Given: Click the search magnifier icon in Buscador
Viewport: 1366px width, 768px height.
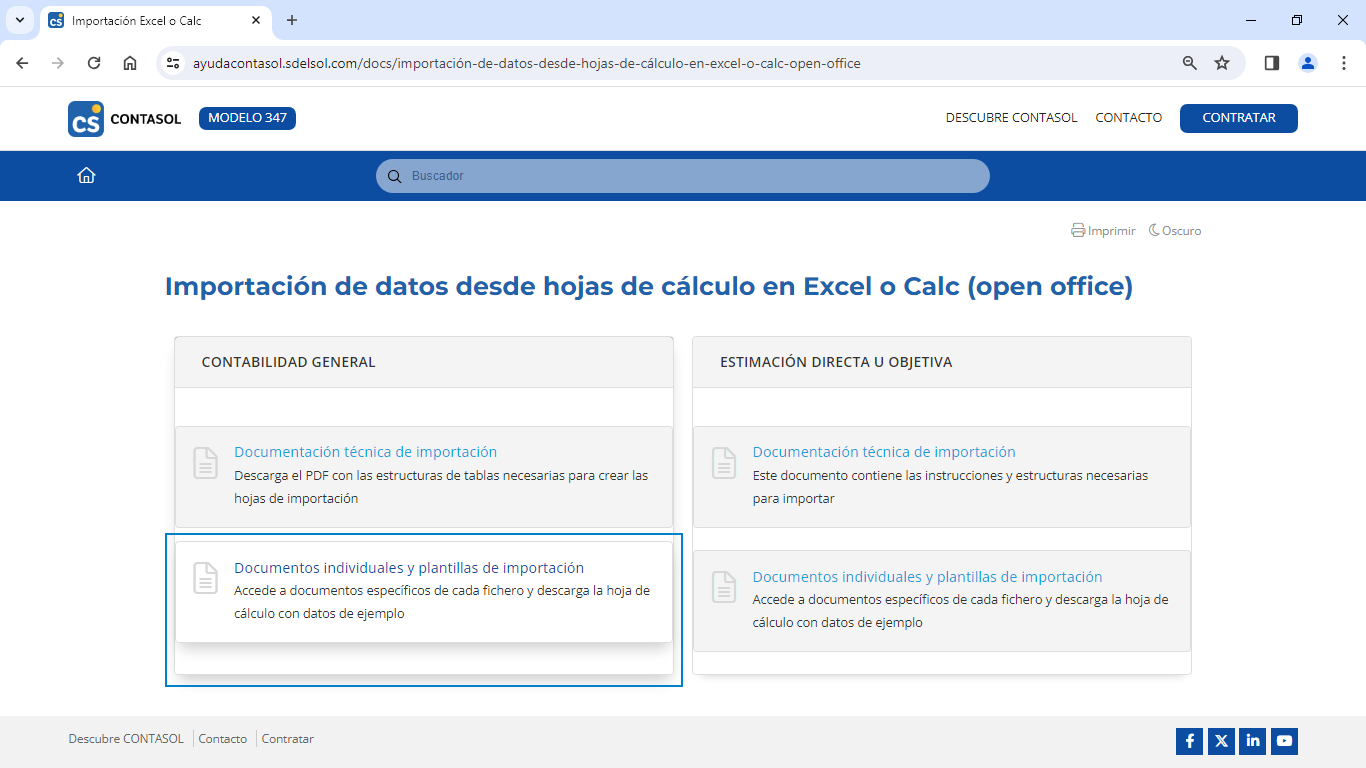Looking at the screenshot, I should 394,176.
